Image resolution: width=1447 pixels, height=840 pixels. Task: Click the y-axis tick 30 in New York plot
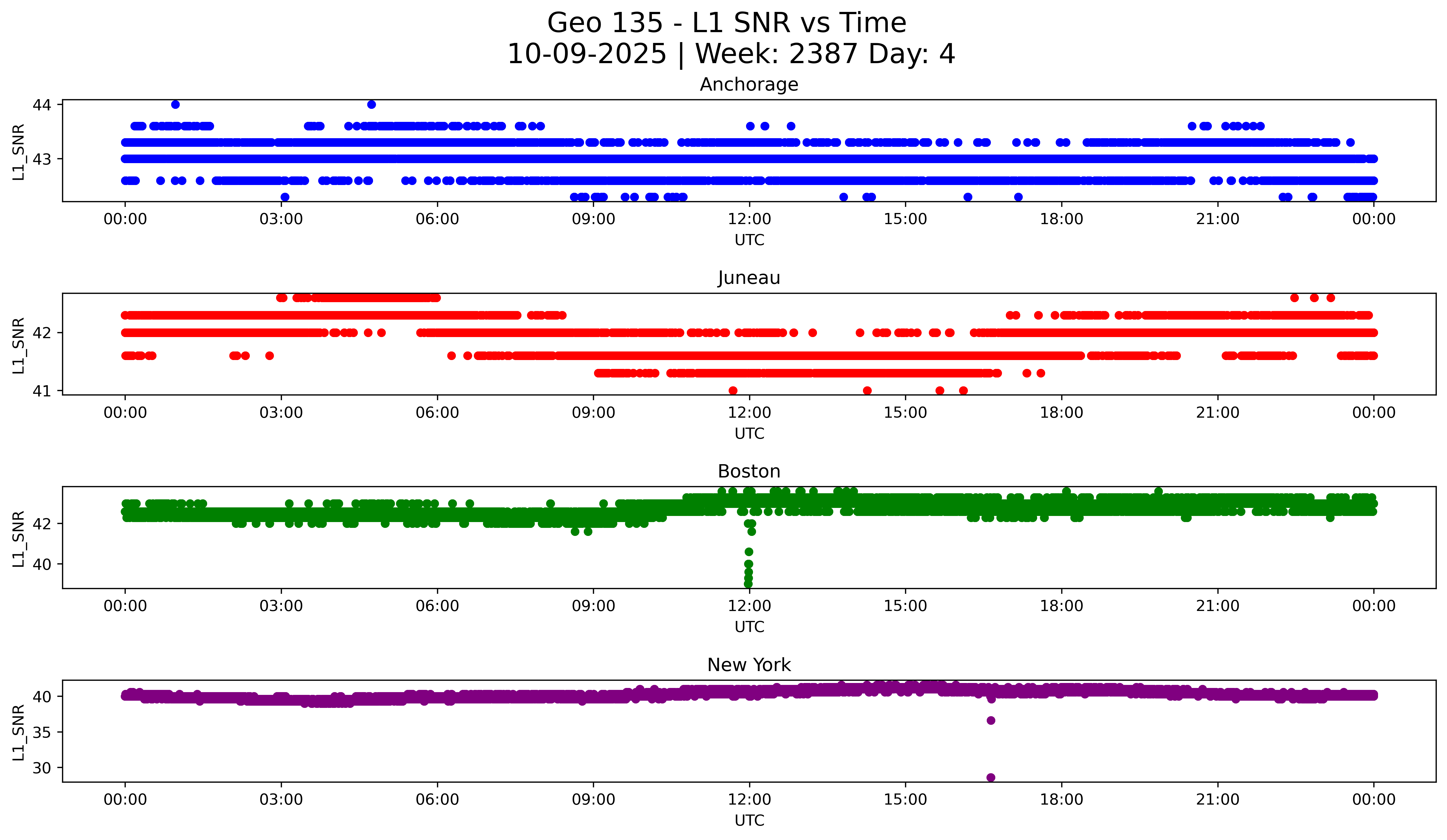point(42,768)
